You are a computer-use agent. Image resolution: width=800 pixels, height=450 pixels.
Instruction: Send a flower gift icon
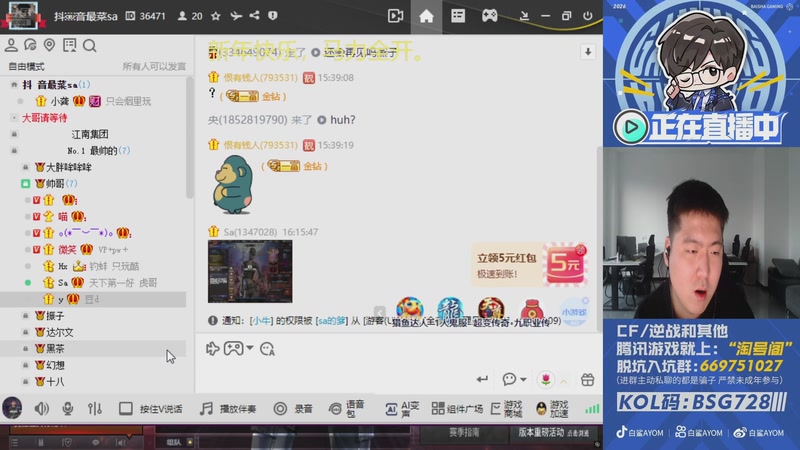[x=546, y=379]
